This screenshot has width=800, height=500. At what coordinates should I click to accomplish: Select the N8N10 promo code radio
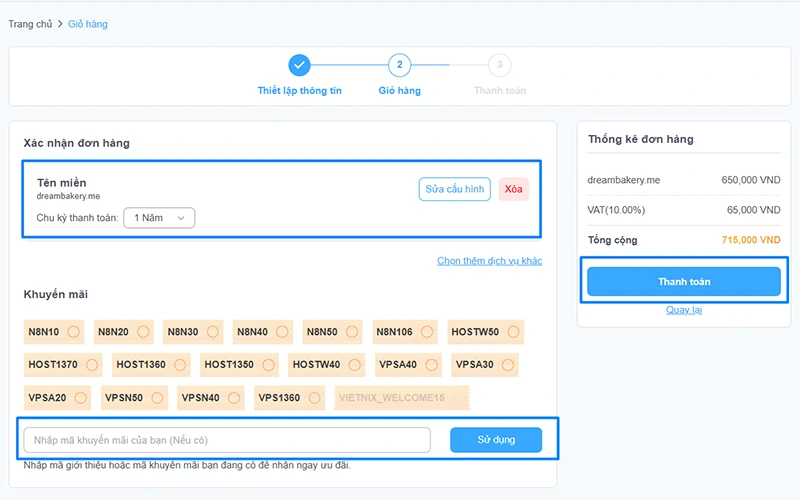[x=74, y=332]
